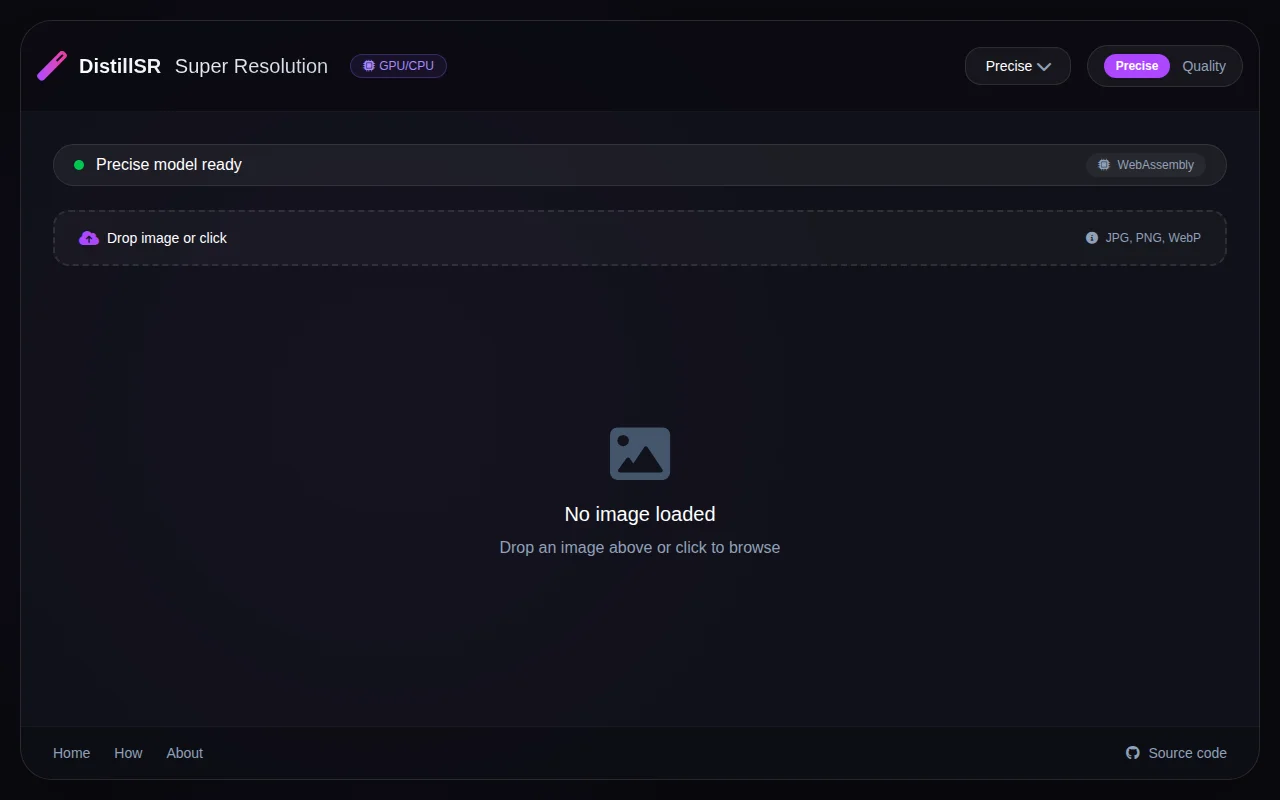The width and height of the screenshot is (1280, 800).
Task: Click the green model ready status dot
Action: 79,165
